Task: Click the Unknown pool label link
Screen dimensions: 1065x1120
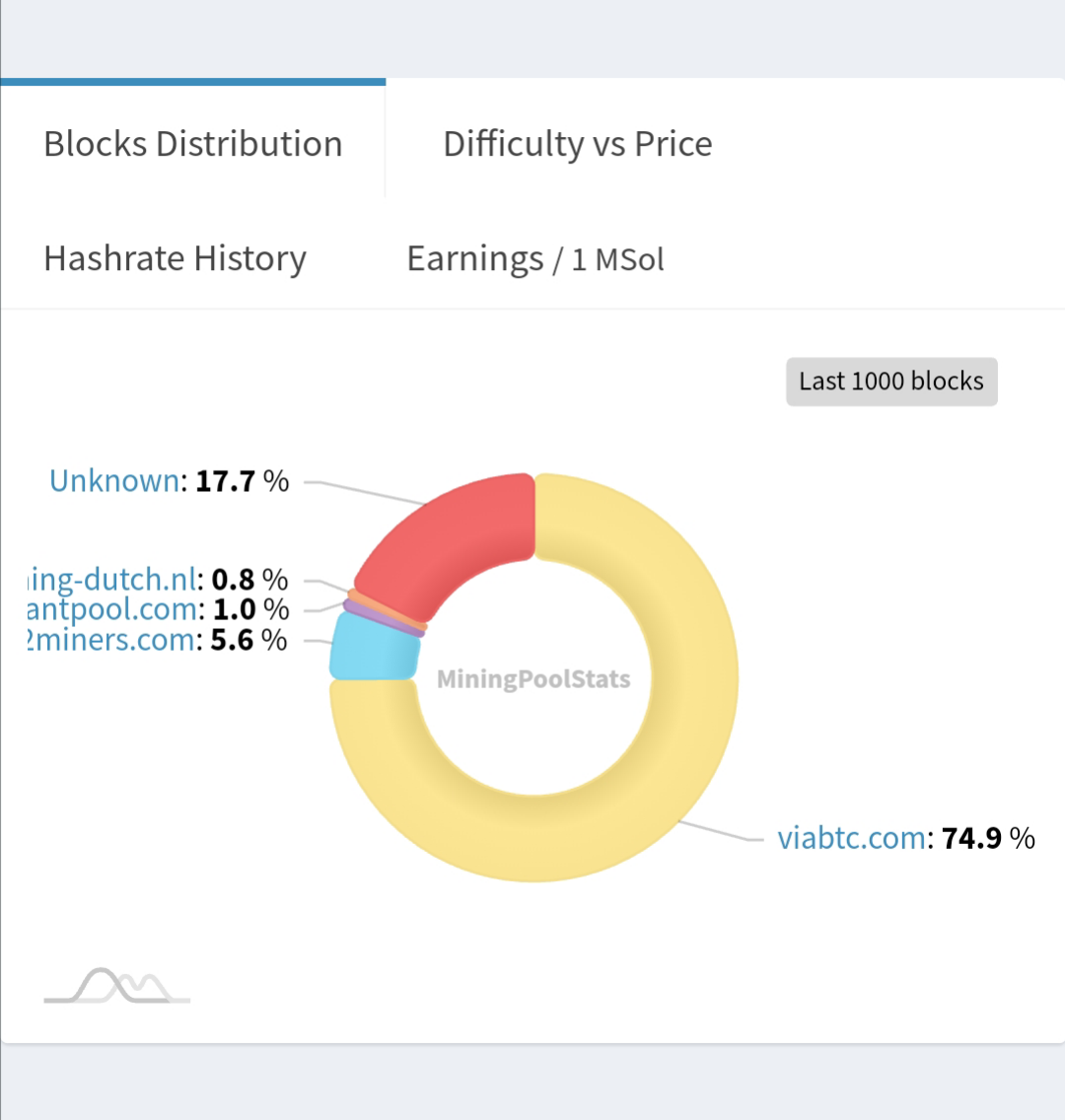Action: click(114, 481)
